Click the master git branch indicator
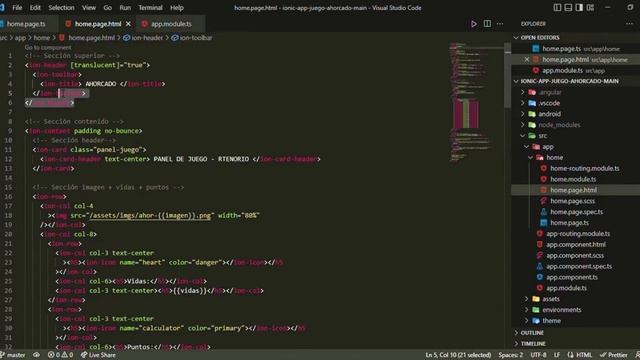640x360 pixels. point(13,355)
